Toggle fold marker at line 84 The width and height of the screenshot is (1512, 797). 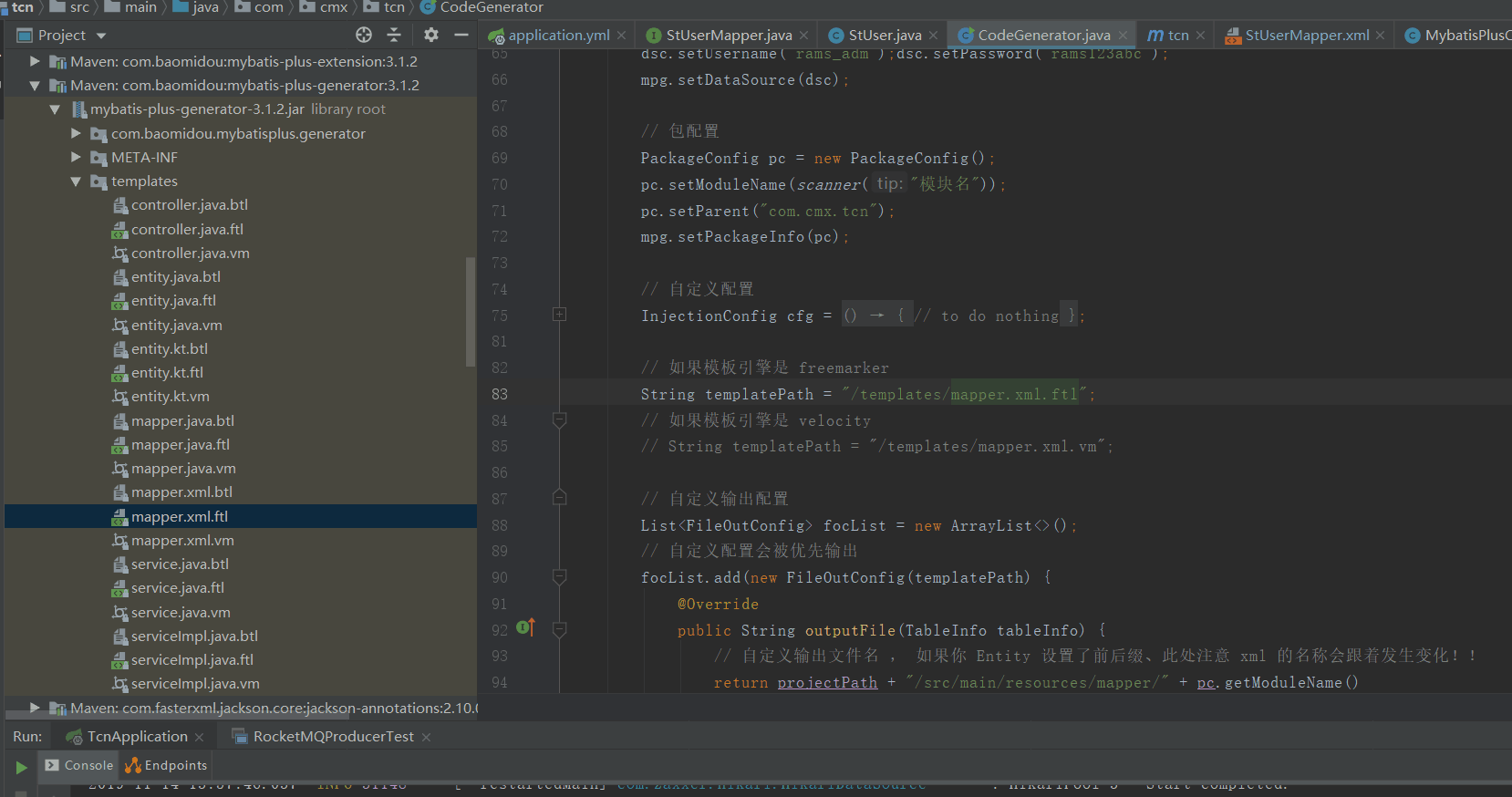point(560,419)
